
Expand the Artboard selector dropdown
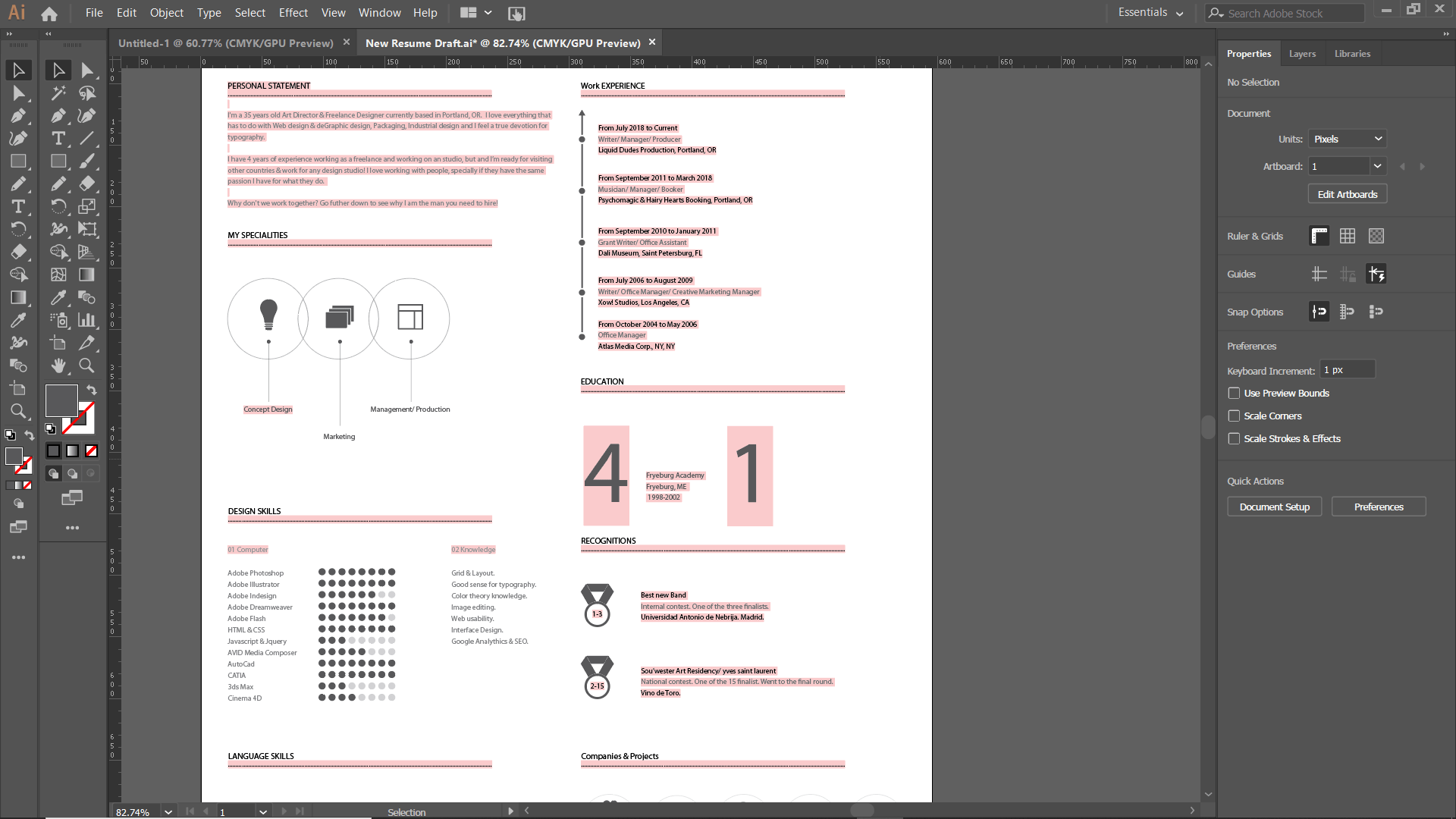point(1378,165)
